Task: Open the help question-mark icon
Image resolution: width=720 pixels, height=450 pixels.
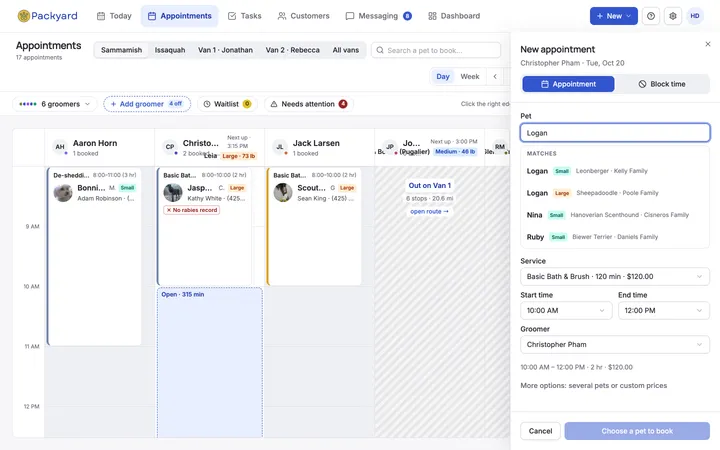Action: 651,16
